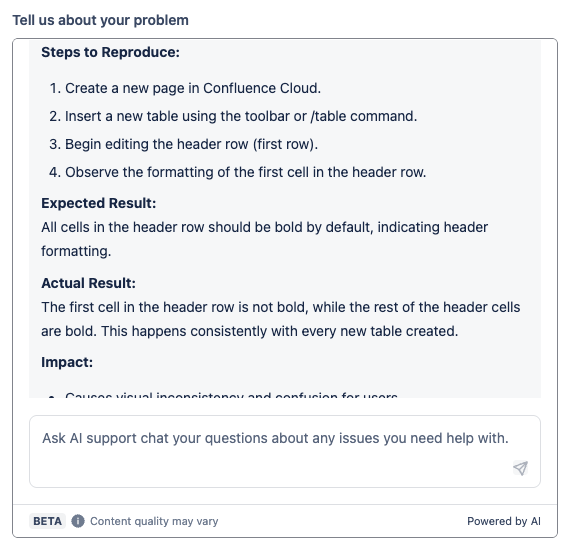Click the BETA badge label

[48, 521]
